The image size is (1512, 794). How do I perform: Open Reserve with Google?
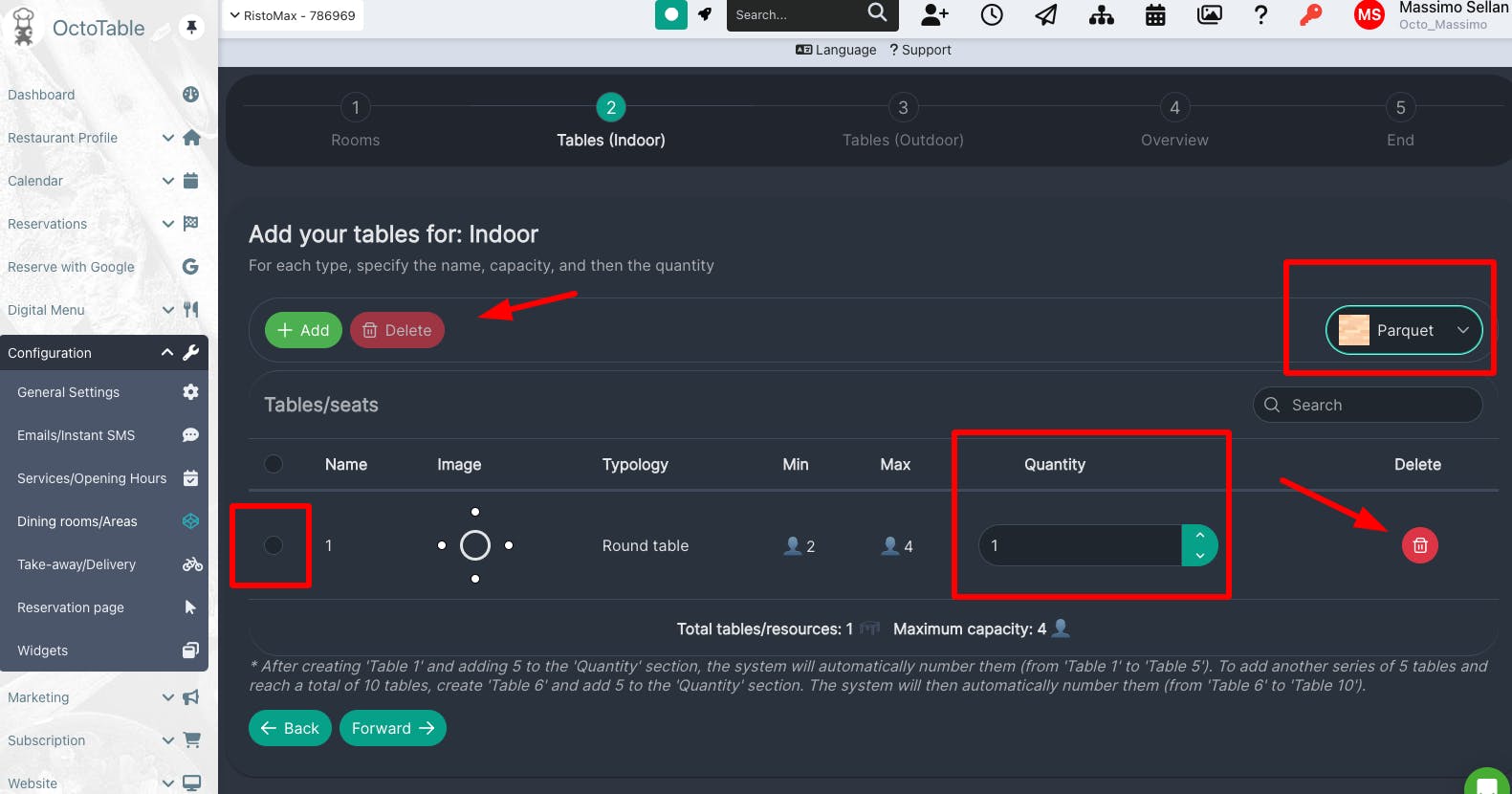coord(103,267)
